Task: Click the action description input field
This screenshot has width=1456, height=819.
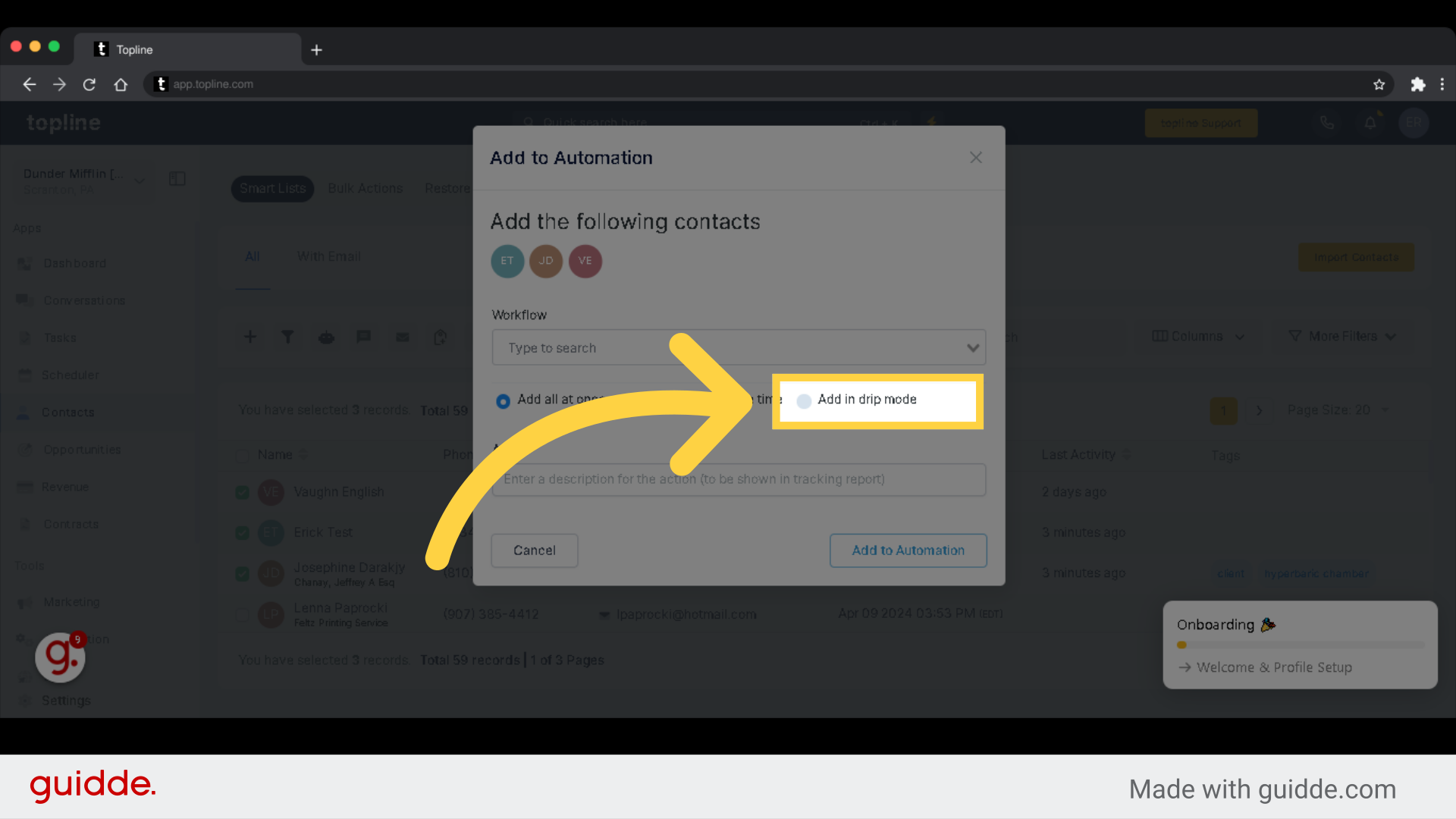Action: (x=738, y=478)
